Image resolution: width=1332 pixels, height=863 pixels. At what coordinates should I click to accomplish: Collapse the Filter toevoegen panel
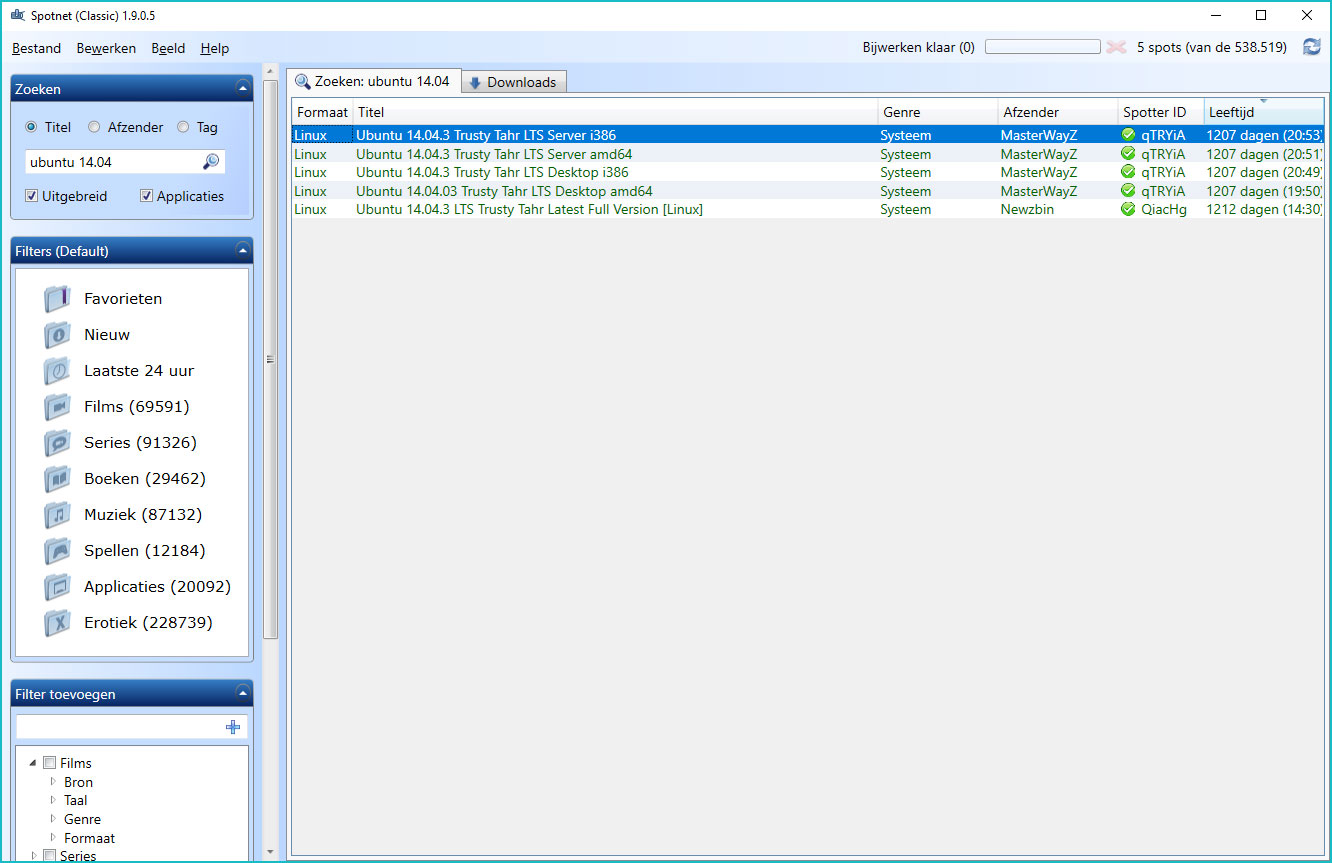pyautogui.click(x=242, y=694)
